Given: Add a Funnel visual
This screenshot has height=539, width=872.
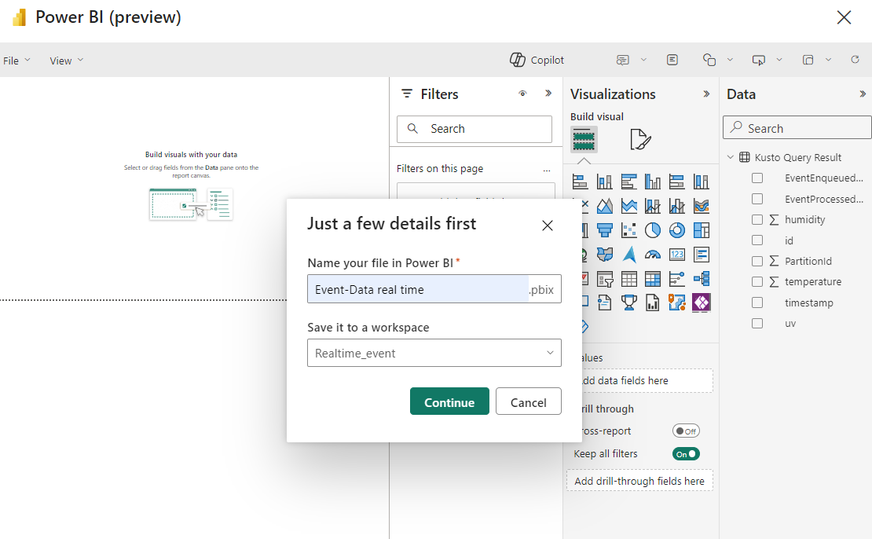Looking at the screenshot, I should [605, 230].
